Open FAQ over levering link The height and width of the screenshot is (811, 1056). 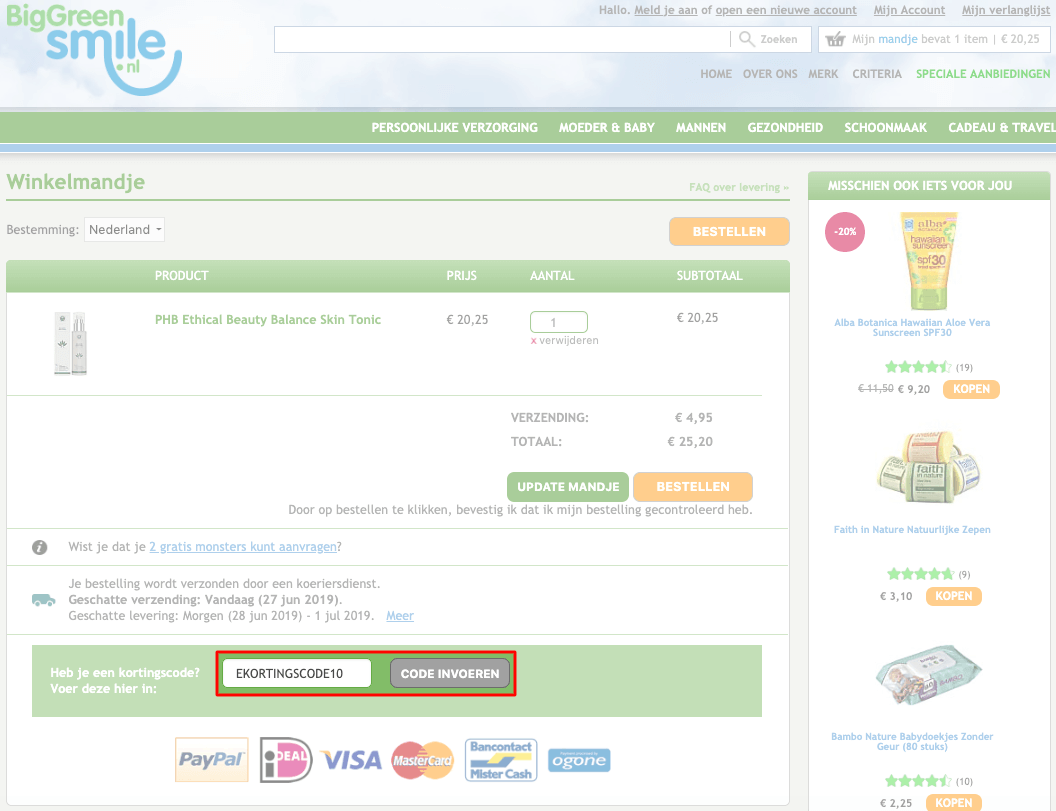739,187
